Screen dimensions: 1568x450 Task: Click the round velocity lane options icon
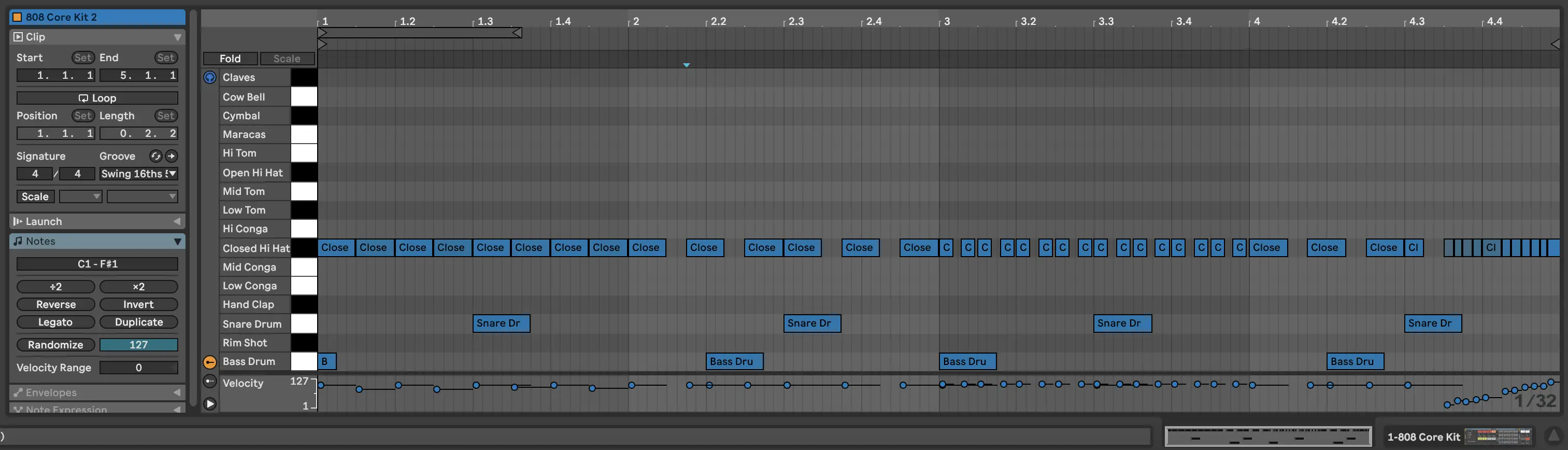pos(209,382)
